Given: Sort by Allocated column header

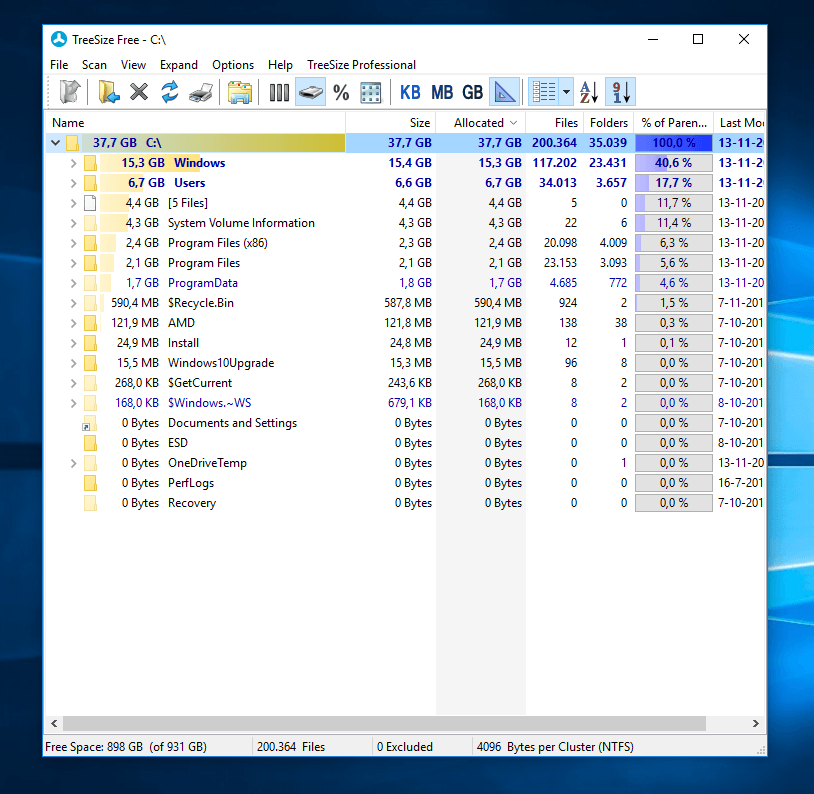Looking at the screenshot, I should (480, 123).
